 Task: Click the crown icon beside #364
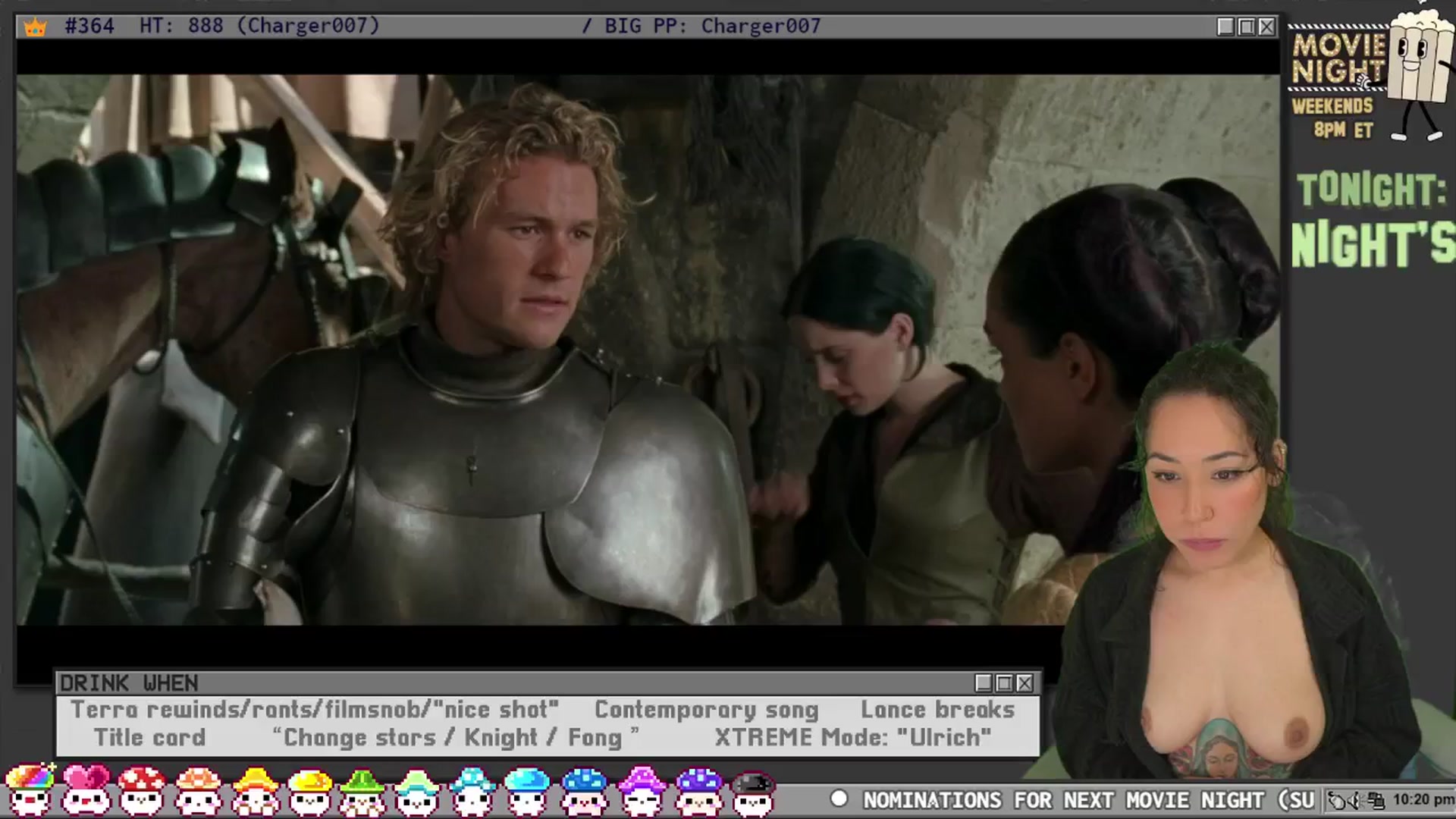(x=35, y=27)
